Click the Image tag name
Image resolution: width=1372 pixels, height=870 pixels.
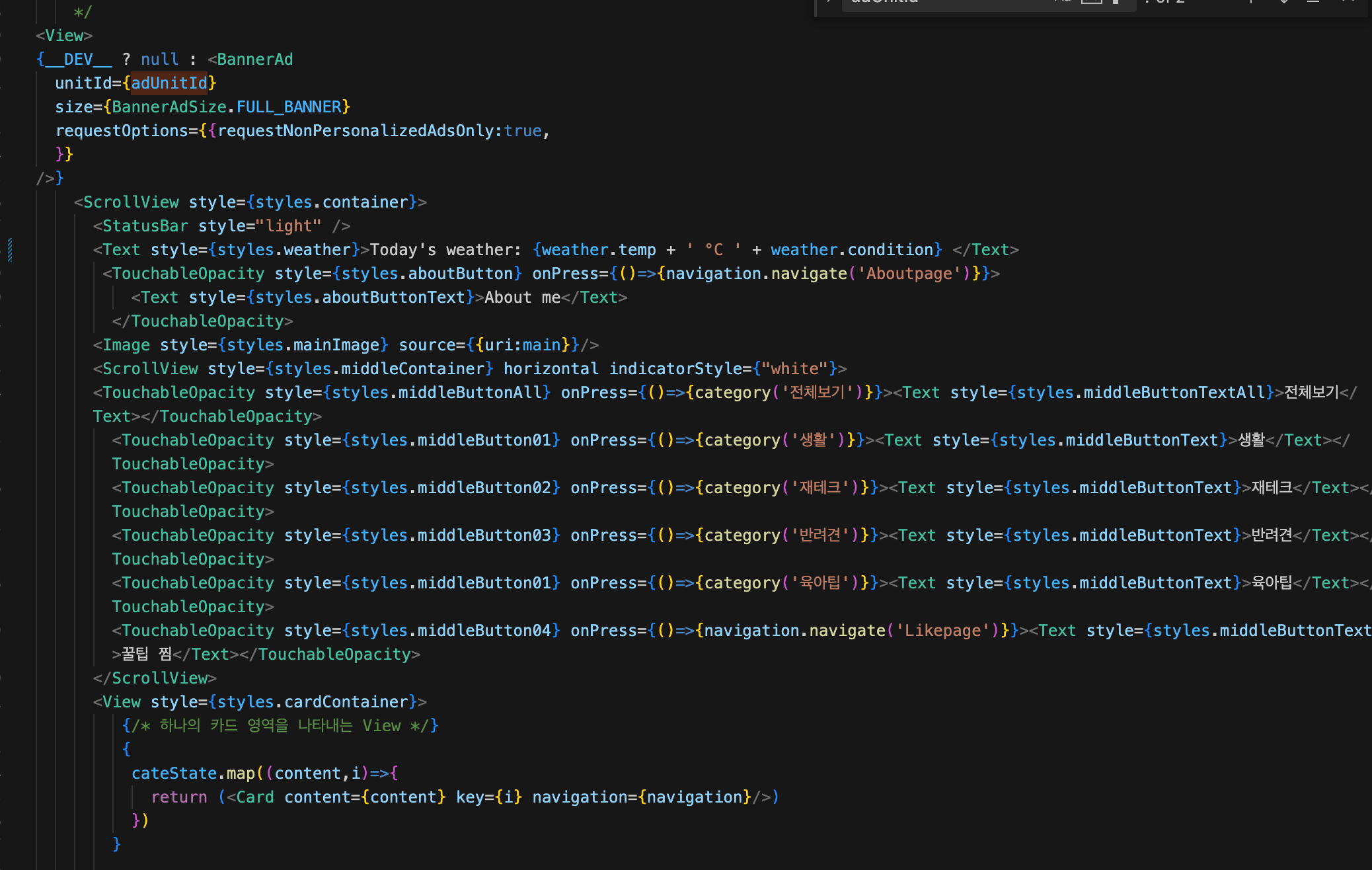point(126,345)
